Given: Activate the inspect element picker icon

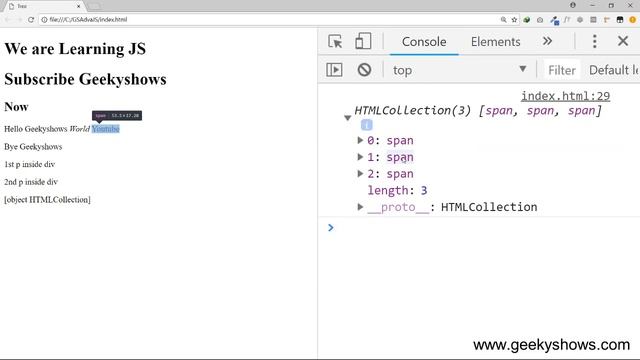Looking at the screenshot, I should [335, 42].
